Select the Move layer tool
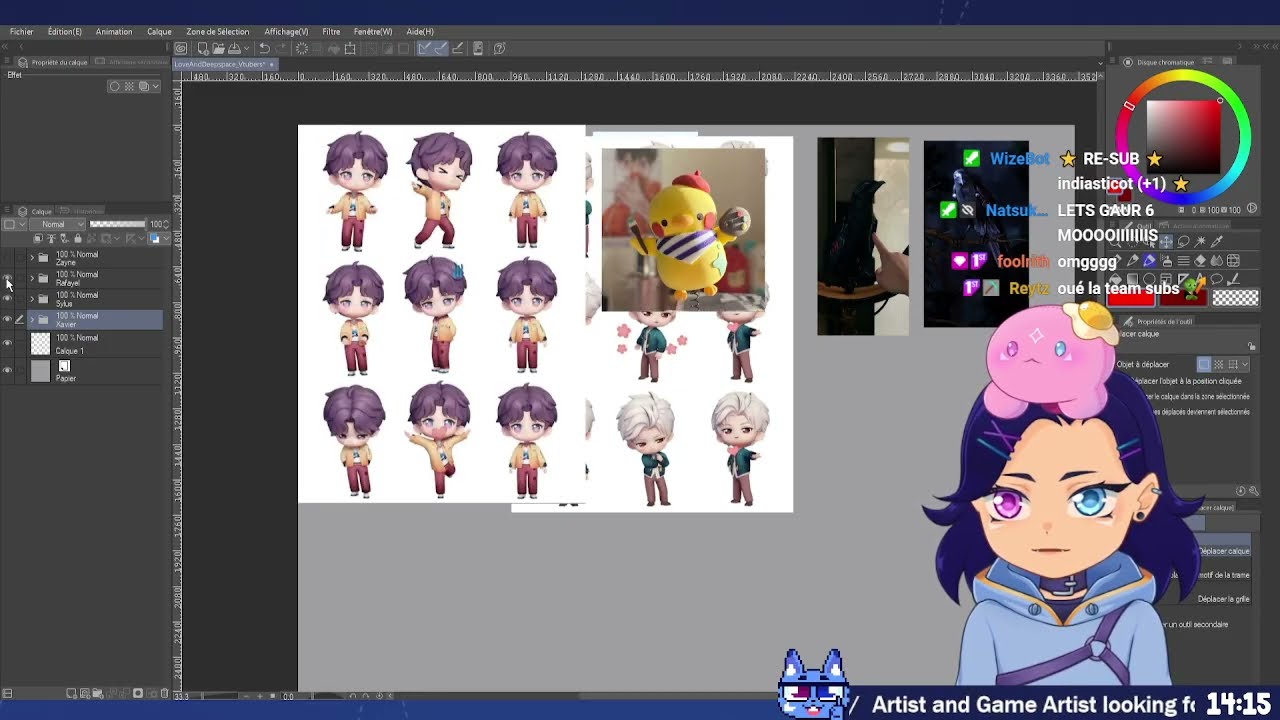 click(1166, 241)
